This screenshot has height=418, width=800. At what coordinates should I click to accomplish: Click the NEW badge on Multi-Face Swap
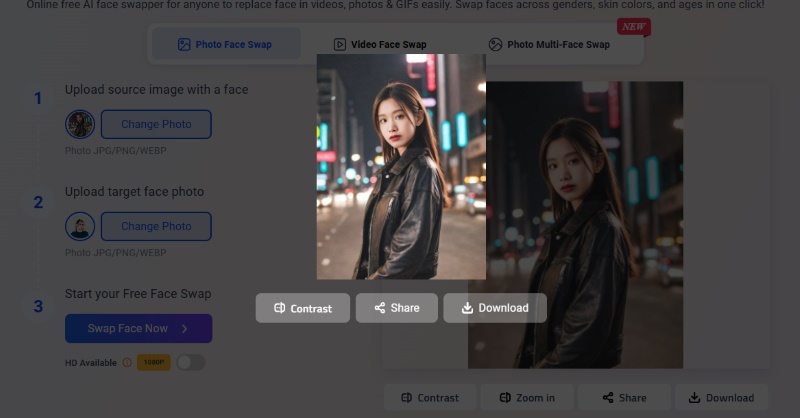tap(634, 27)
